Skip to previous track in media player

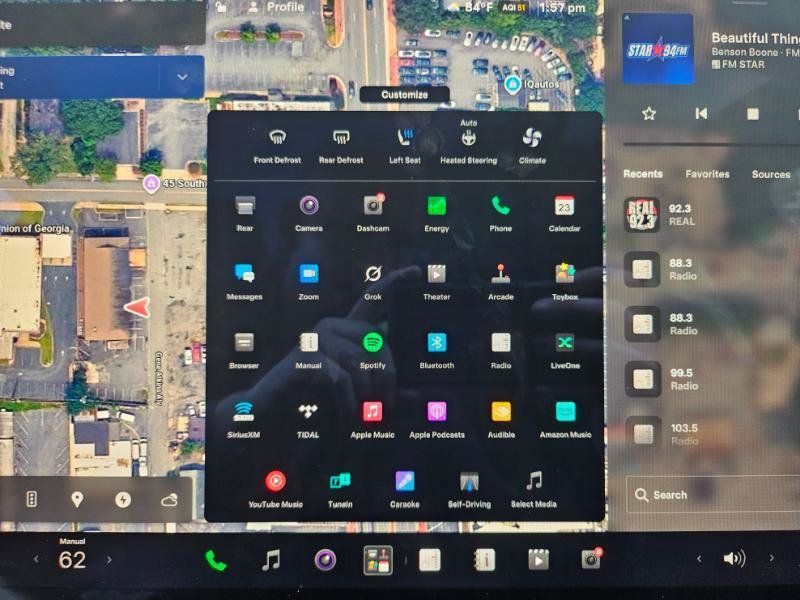click(701, 113)
